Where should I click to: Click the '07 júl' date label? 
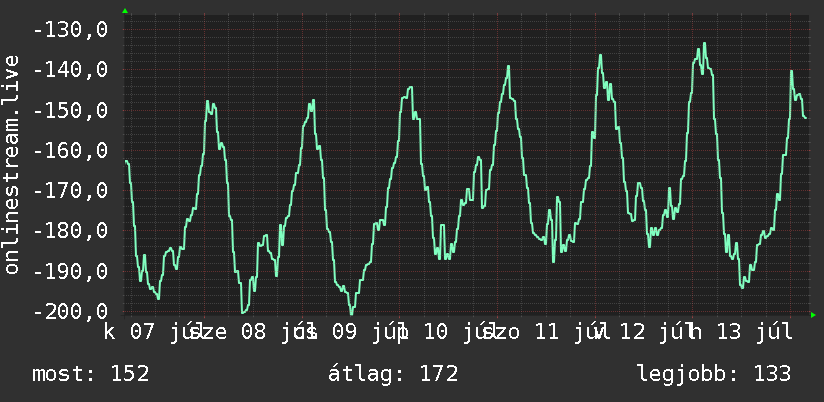pos(163,332)
